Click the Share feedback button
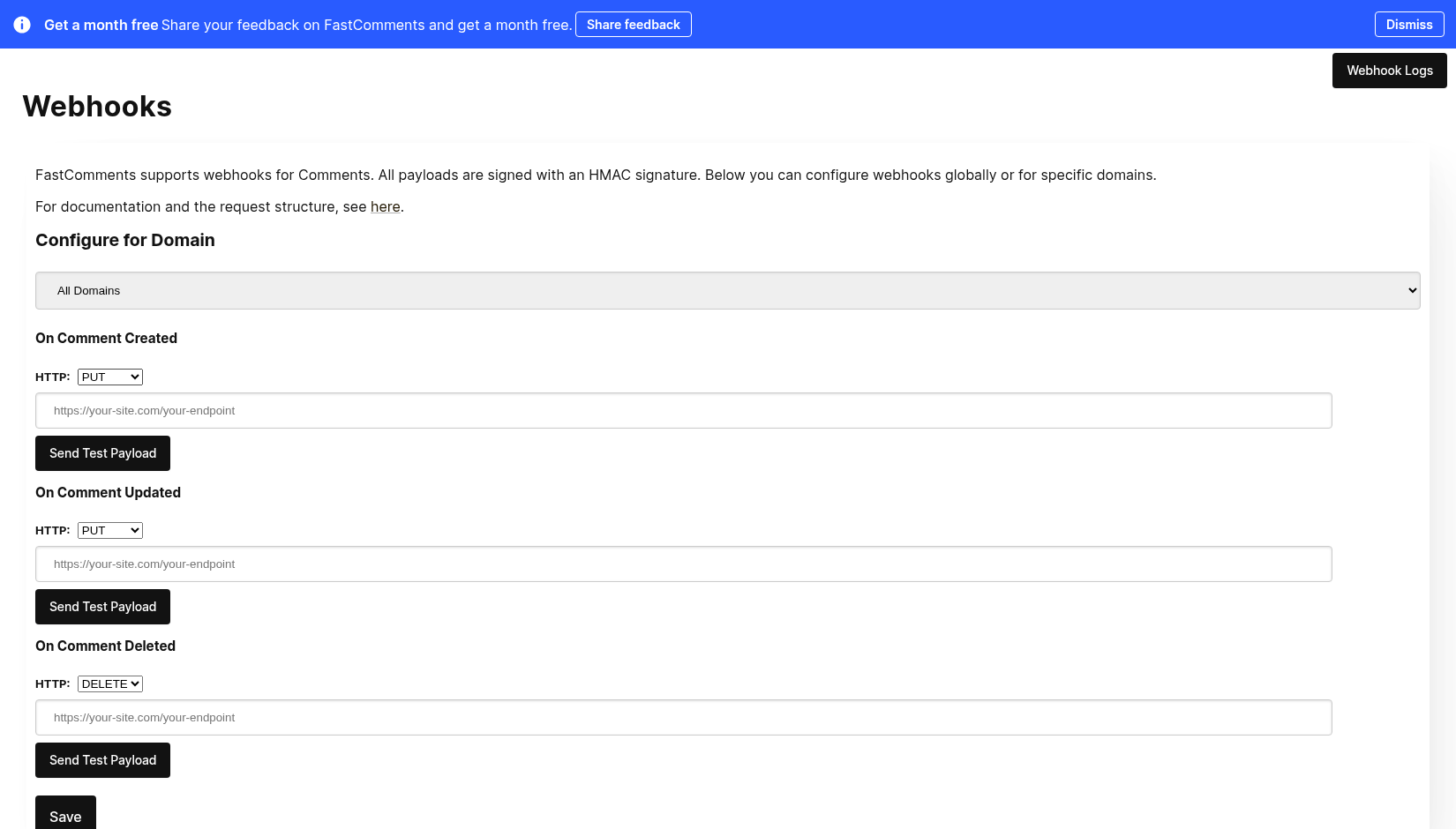 [634, 25]
